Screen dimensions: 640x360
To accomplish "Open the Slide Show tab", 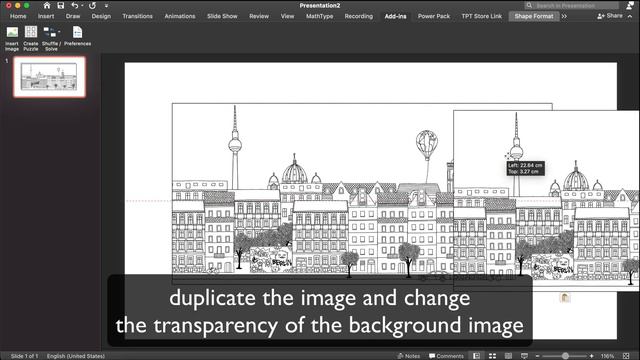I will [222, 16].
